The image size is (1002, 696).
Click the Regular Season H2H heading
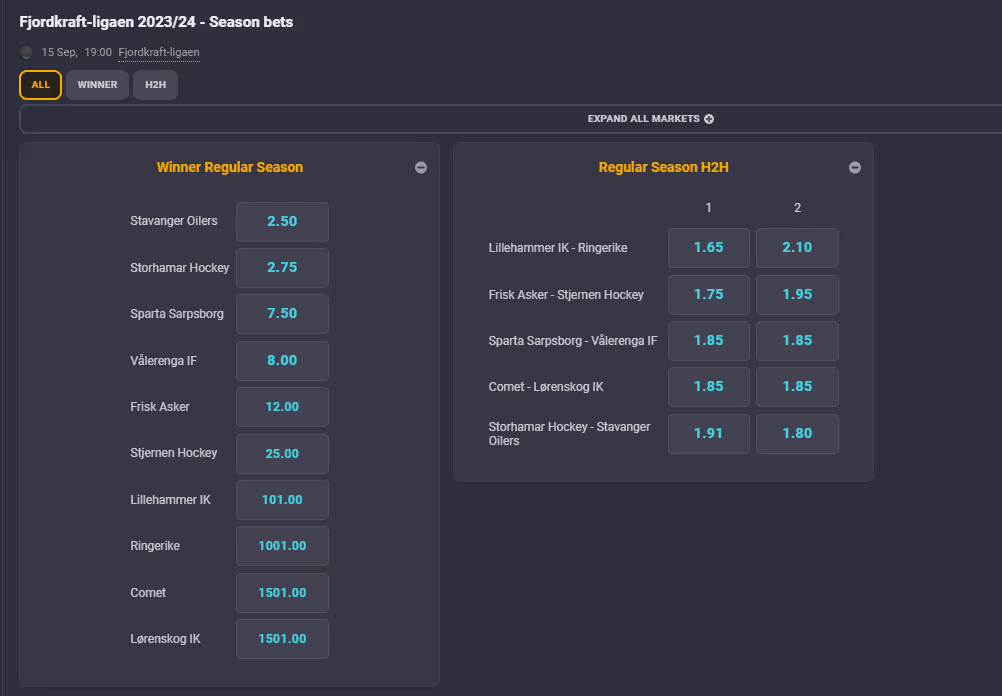tap(663, 167)
